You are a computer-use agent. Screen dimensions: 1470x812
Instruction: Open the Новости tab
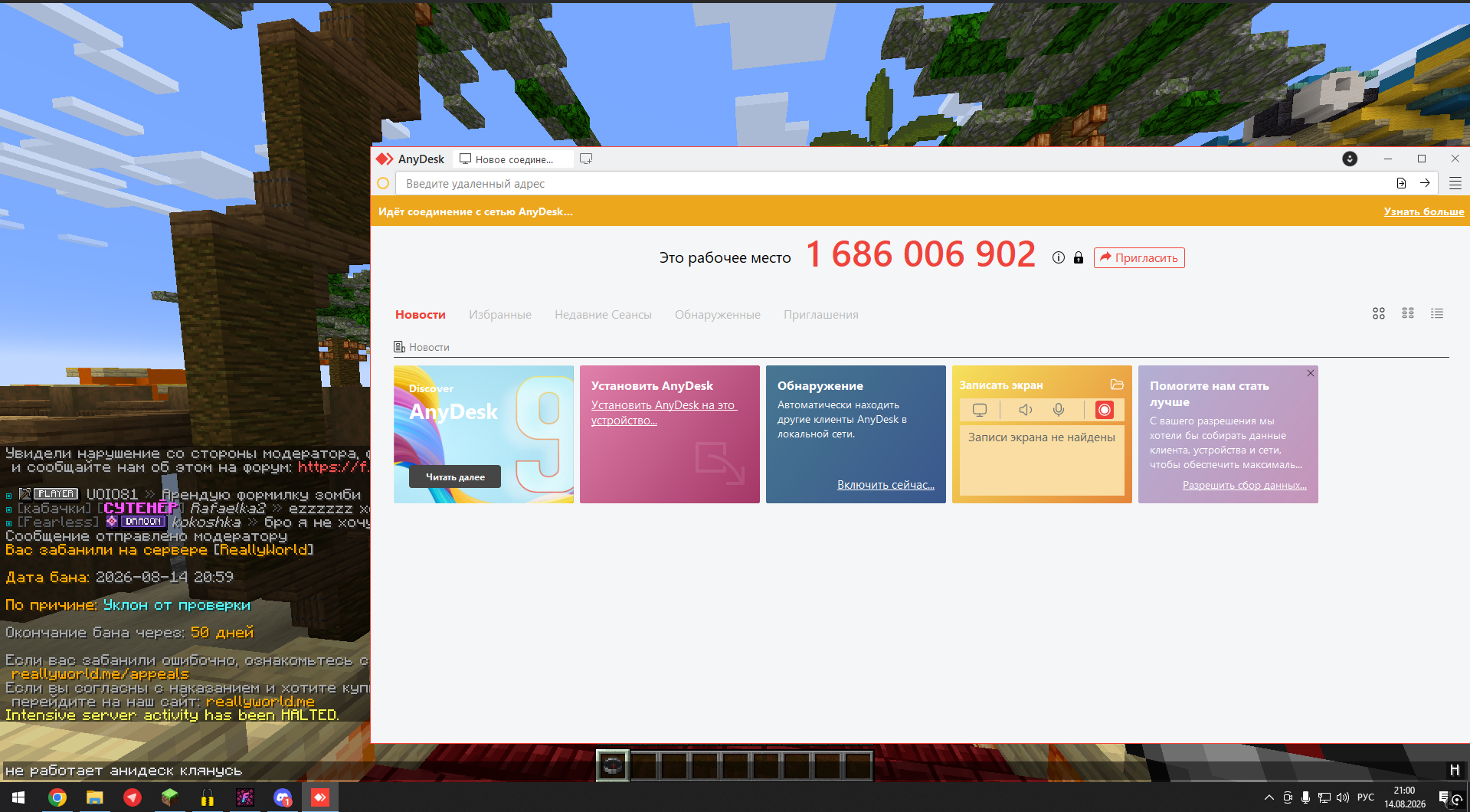tap(421, 314)
